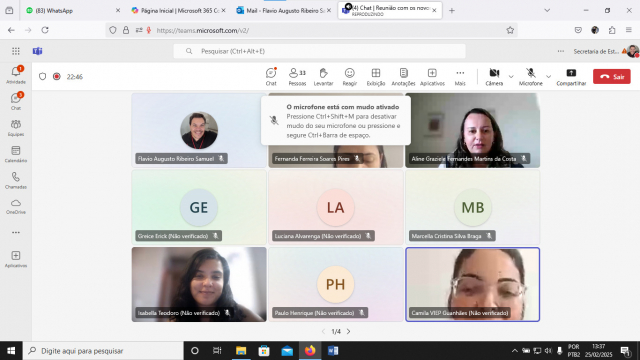Image resolution: width=640 pixels, height=360 pixels.
Task: Toggle the Câmera on
Action: pyautogui.click(x=494, y=77)
